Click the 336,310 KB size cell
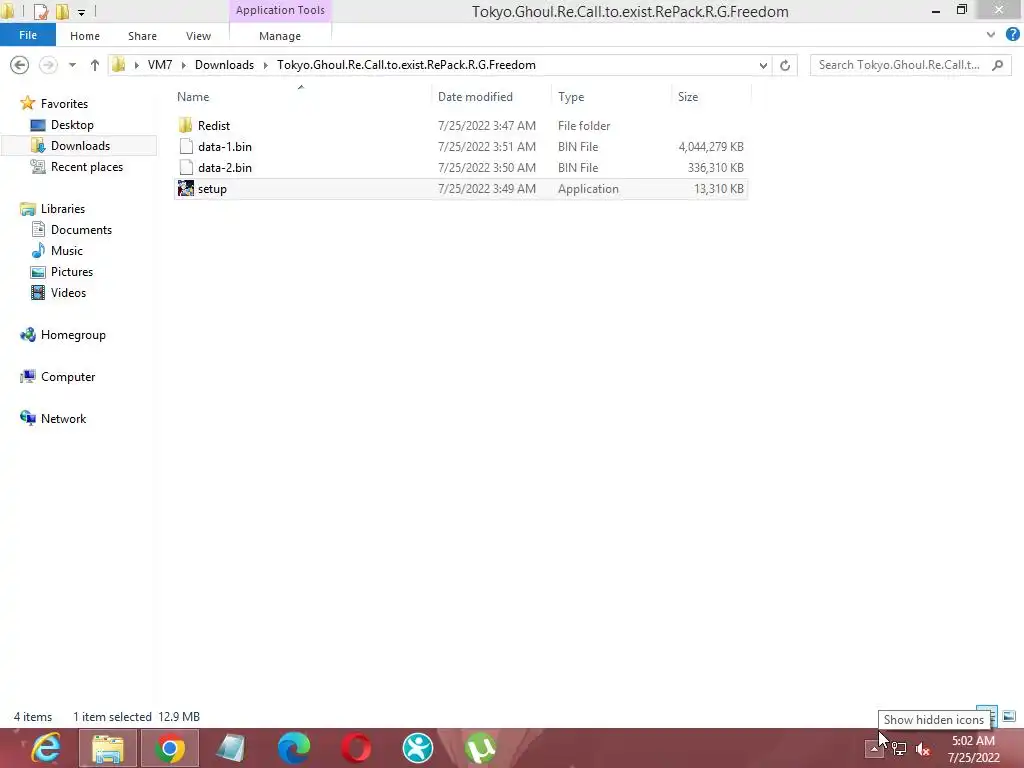This screenshot has width=1024, height=768. coord(715,168)
